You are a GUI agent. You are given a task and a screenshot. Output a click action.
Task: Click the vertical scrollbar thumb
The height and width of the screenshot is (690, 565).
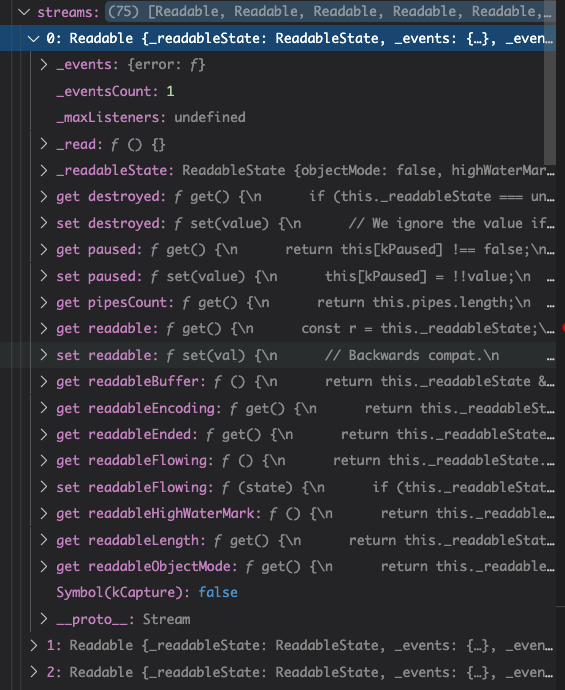[x=550, y=84]
